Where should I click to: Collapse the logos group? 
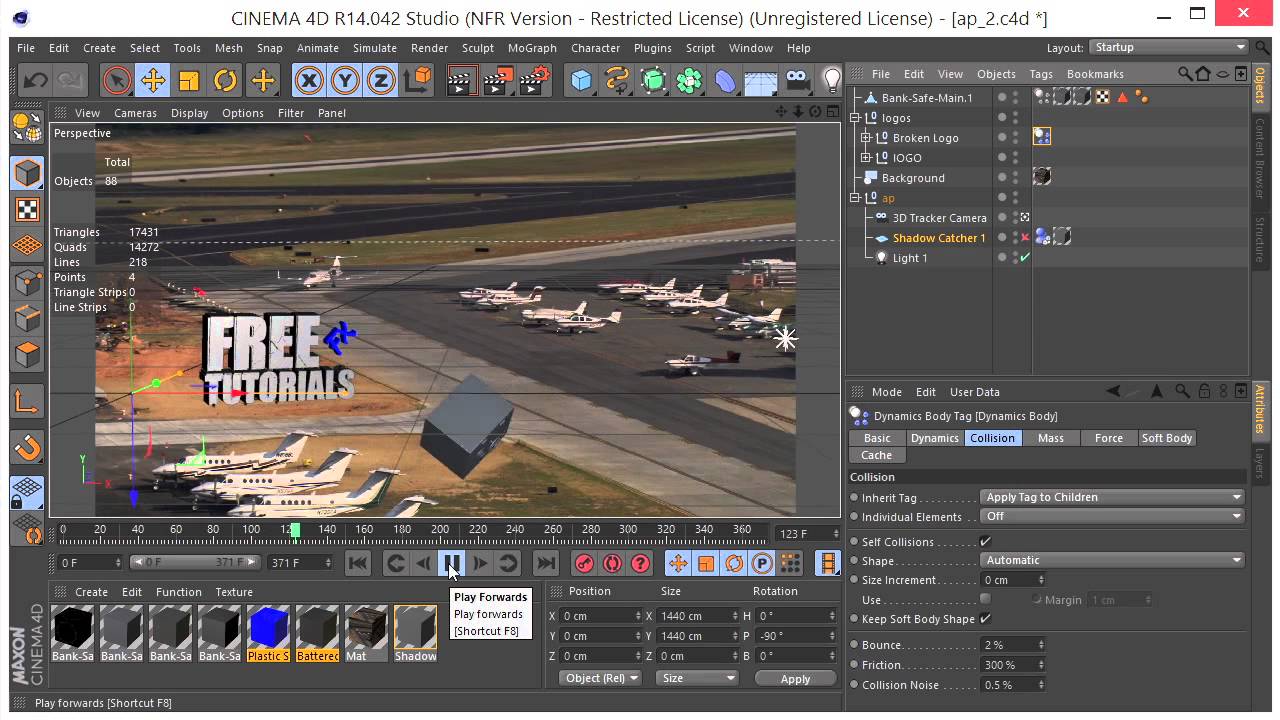click(856, 118)
